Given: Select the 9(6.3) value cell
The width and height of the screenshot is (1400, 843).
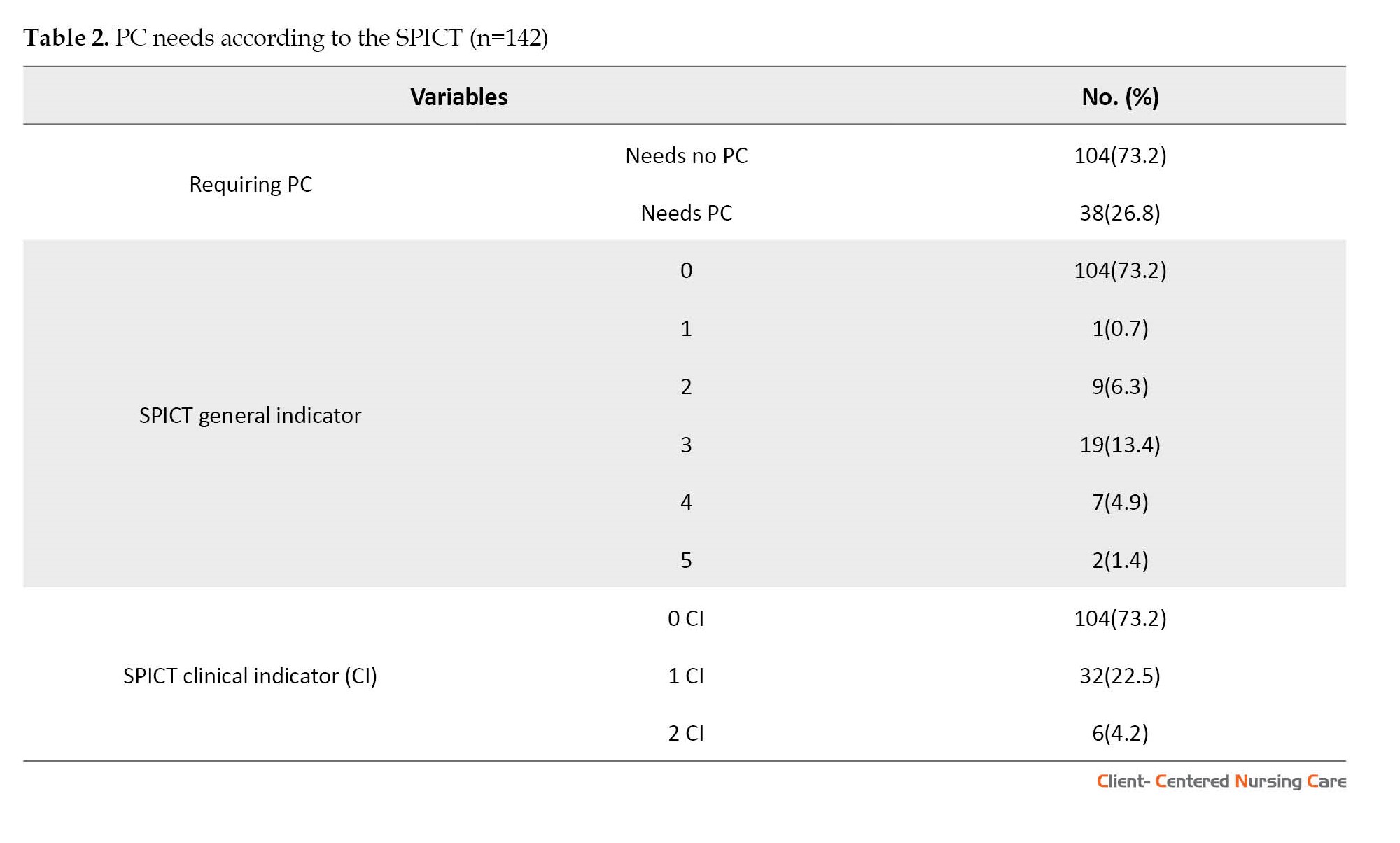Looking at the screenshot, I should click(x=1120, y=386).
